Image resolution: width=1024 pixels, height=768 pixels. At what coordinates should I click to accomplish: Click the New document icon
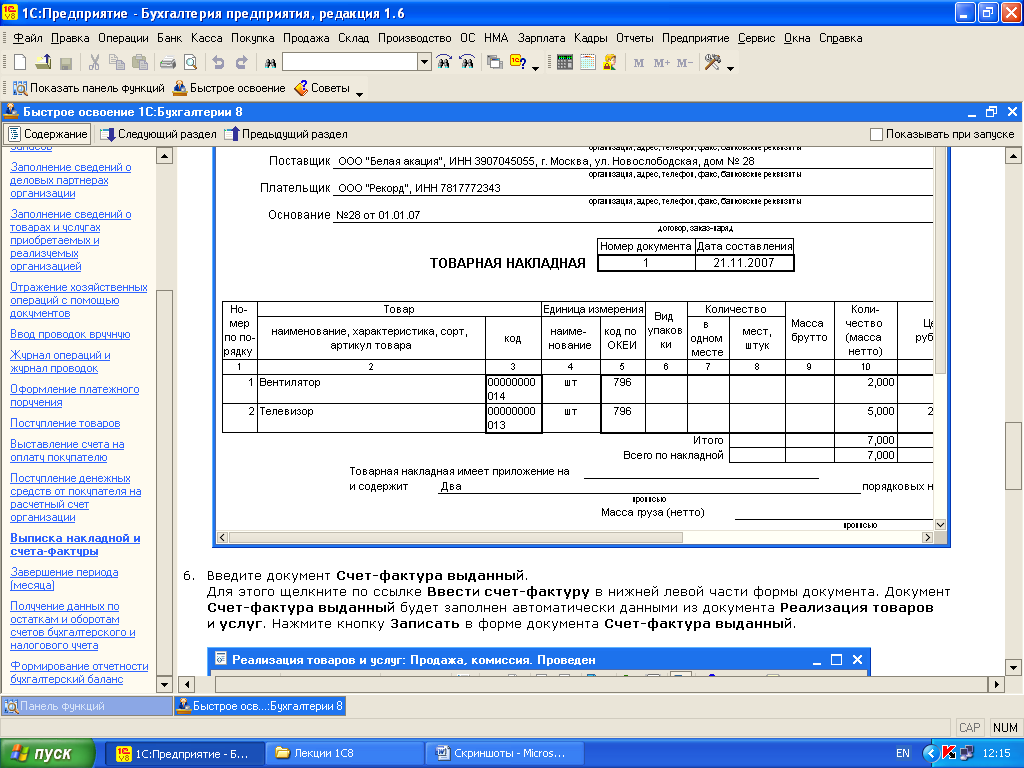[x=20, y=63]
